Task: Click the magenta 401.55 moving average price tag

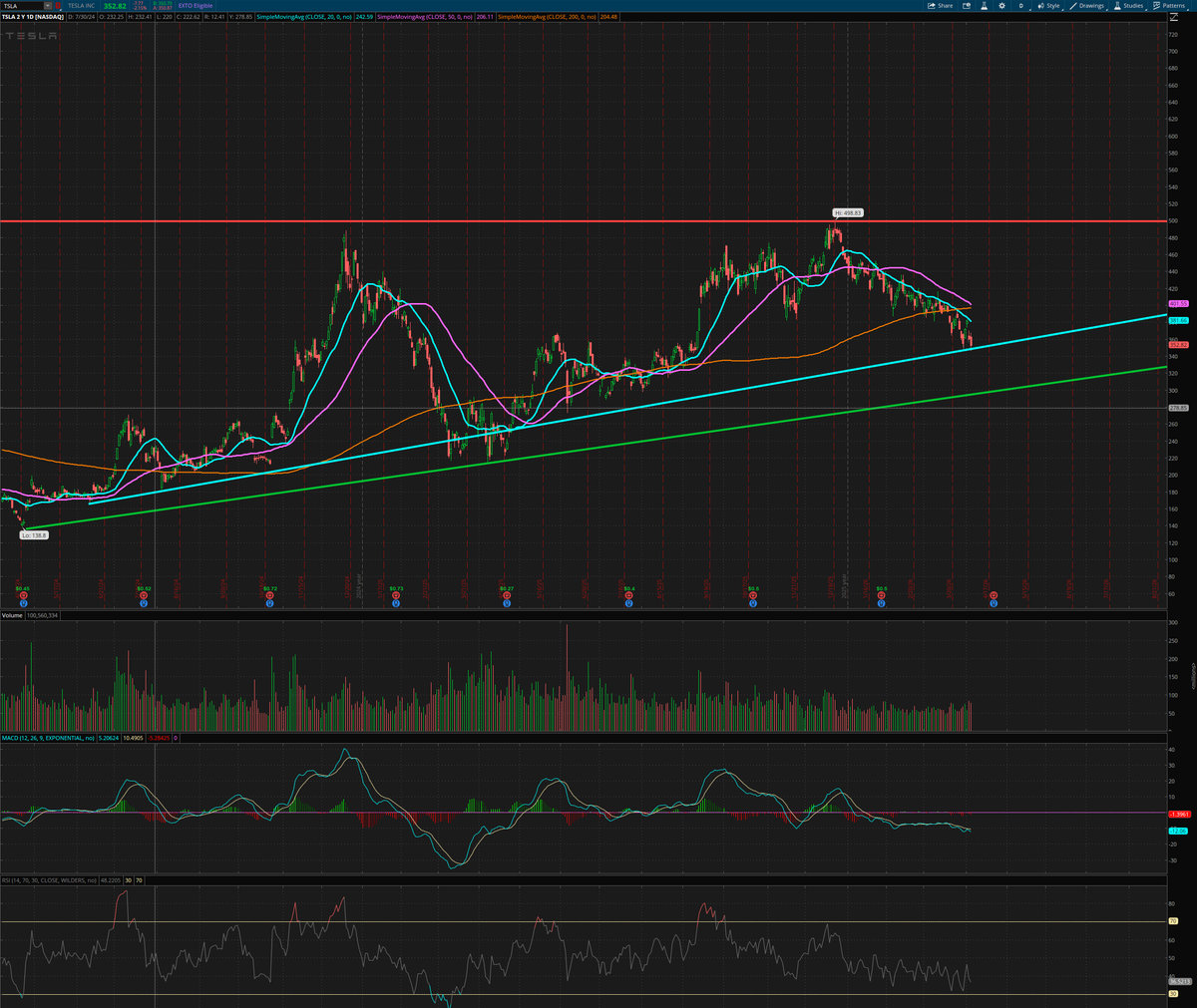Action: 1178,303
